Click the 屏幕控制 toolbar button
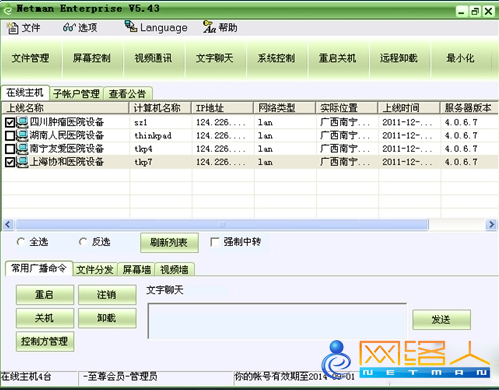499x390 pixels. tap(92, 58)
